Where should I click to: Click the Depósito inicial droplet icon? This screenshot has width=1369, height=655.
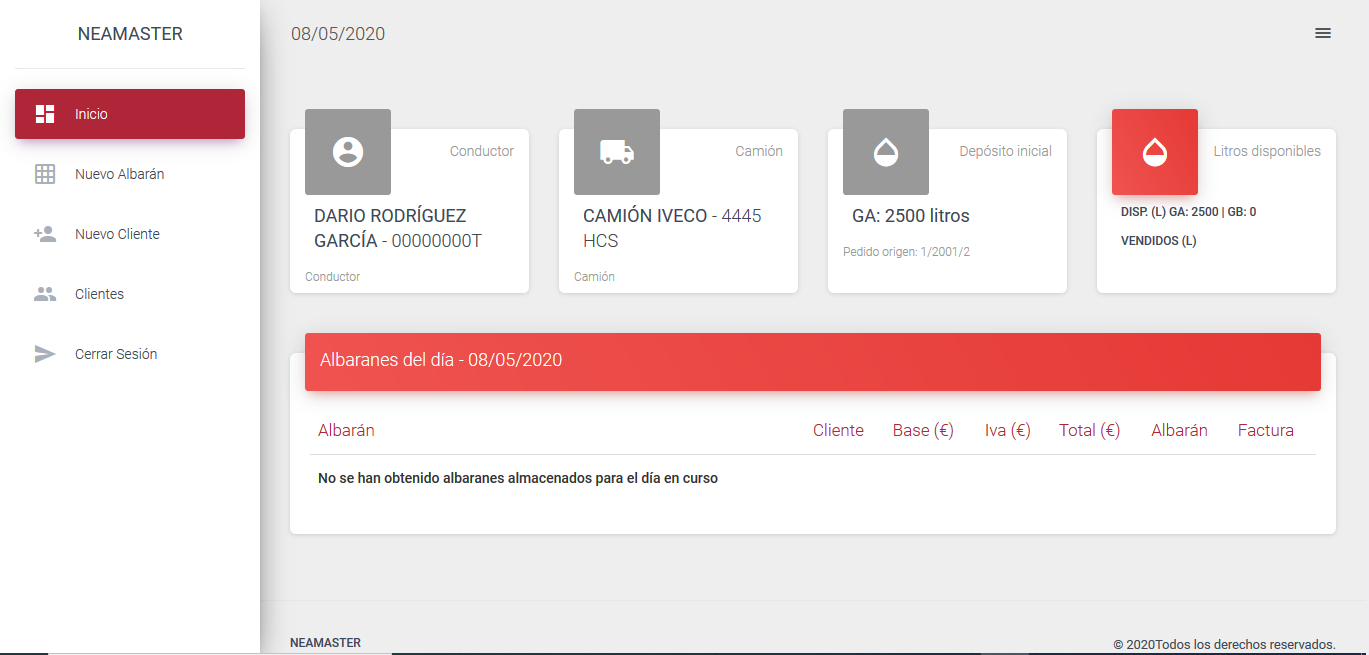click(886, 152)
